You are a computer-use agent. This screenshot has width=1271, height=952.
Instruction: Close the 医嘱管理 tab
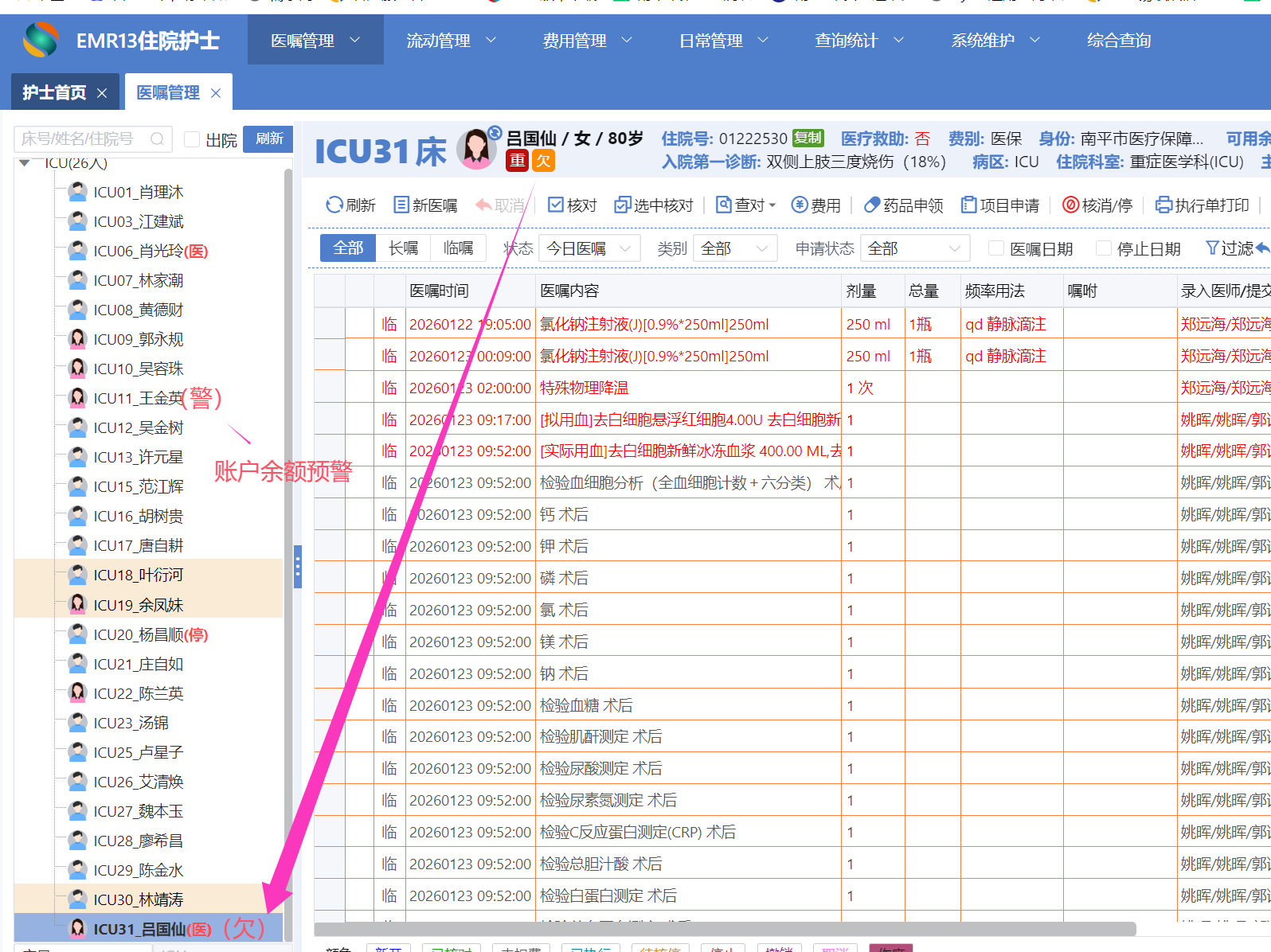point(216,93)
